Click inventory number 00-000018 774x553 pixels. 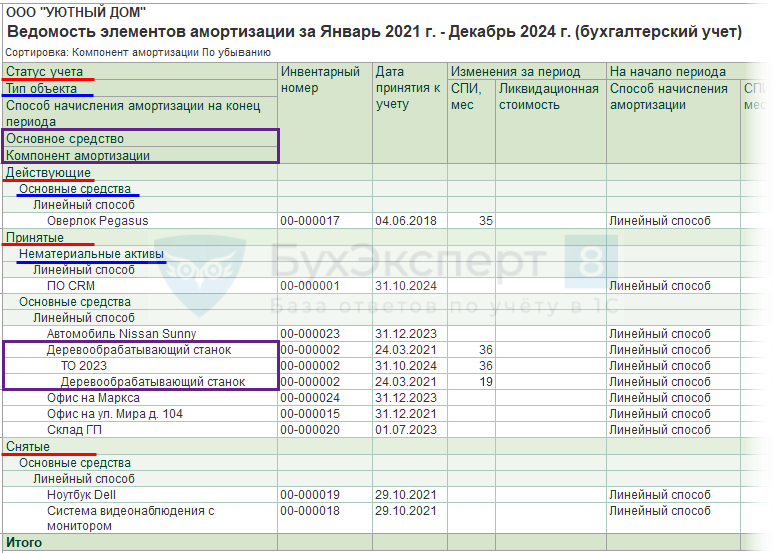(x=310, y=511)
